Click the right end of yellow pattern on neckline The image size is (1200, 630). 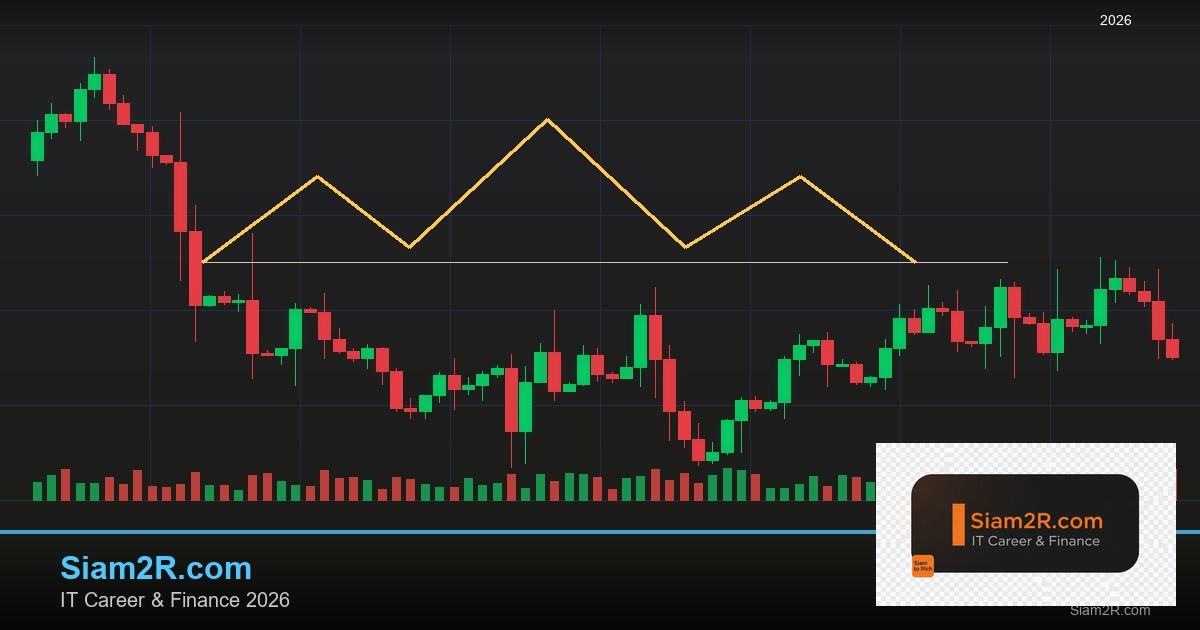coord(915,262)
